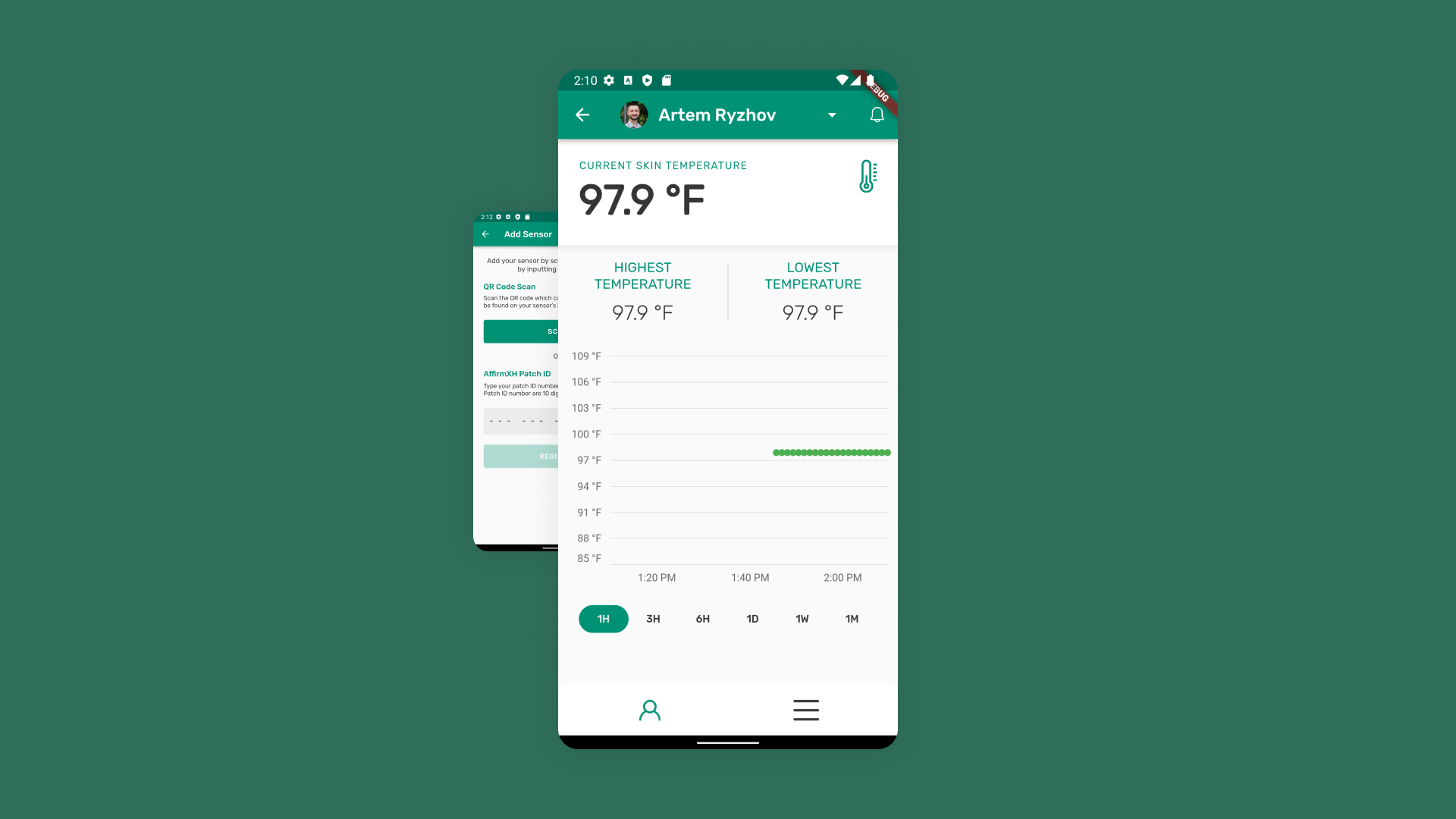Image resolution: width=1456 pixels, height=819 pixels.
Task: Click the user profile icon in bottom nav
Action: pos(649,710)
